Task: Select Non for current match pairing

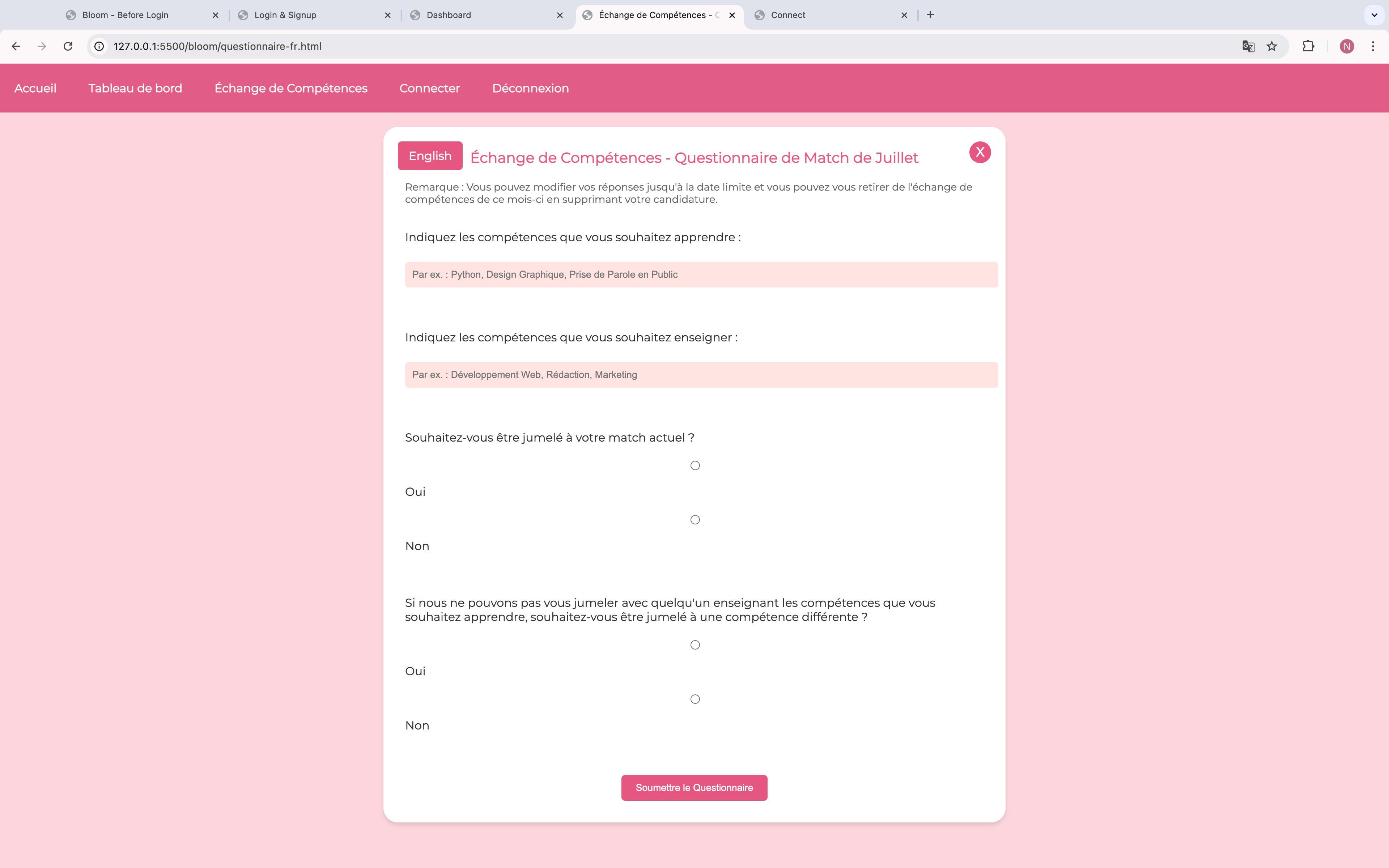Action: coord(695,520)
